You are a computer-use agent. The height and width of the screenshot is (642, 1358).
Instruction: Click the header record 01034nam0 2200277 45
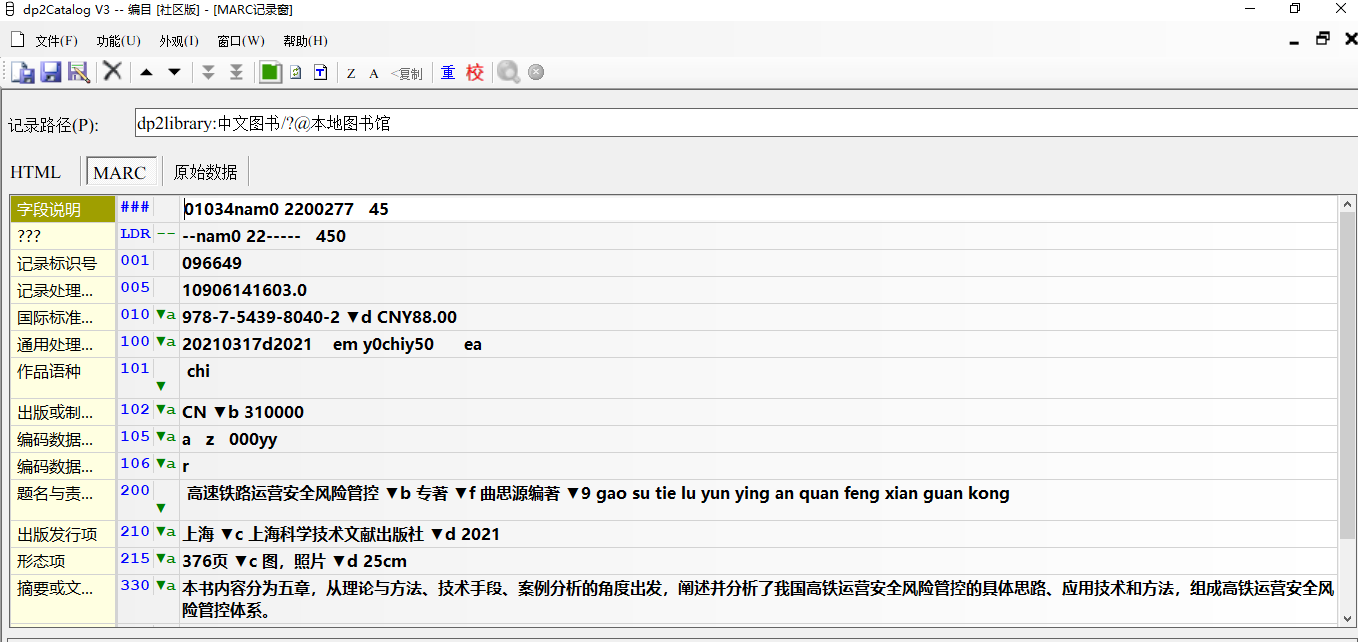tap(287, 209)
